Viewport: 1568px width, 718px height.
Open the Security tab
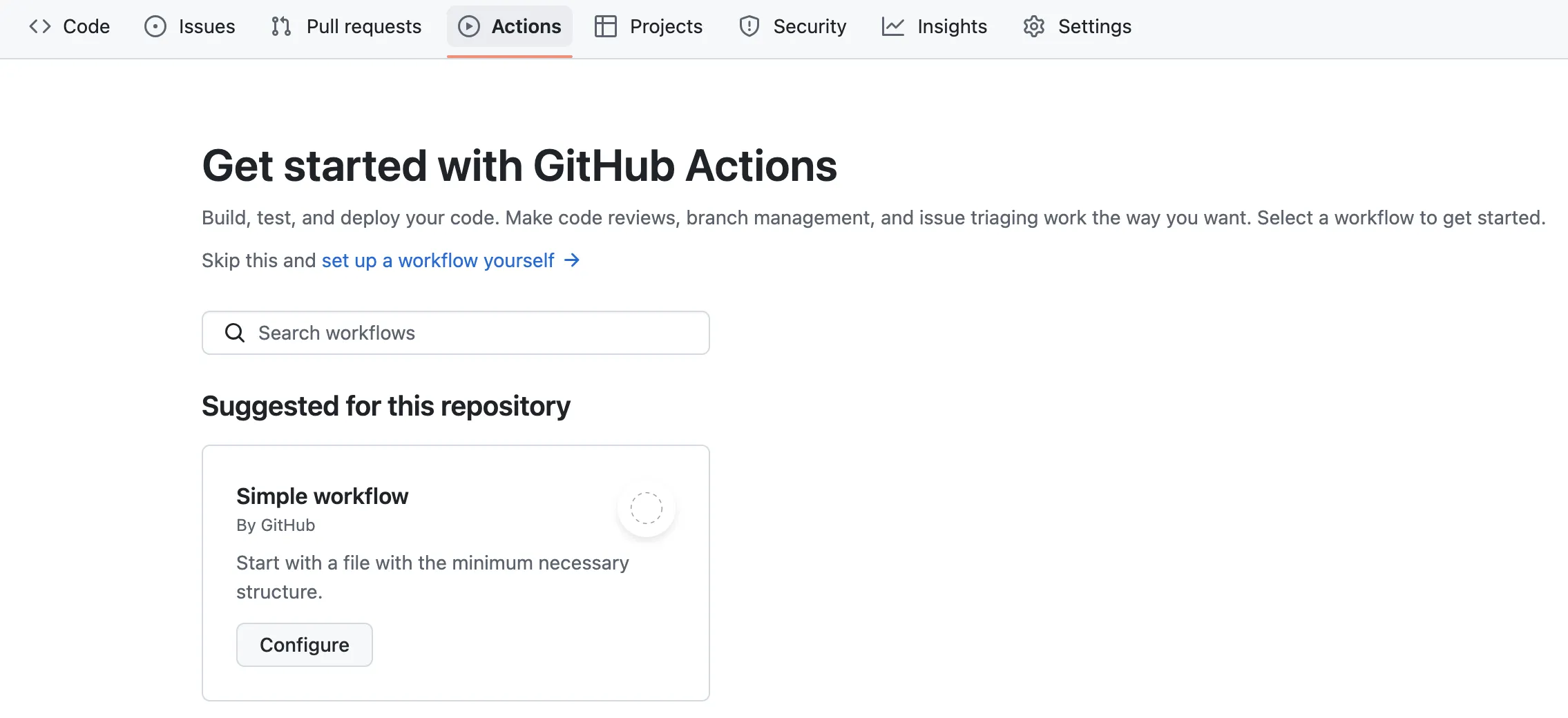810,26
